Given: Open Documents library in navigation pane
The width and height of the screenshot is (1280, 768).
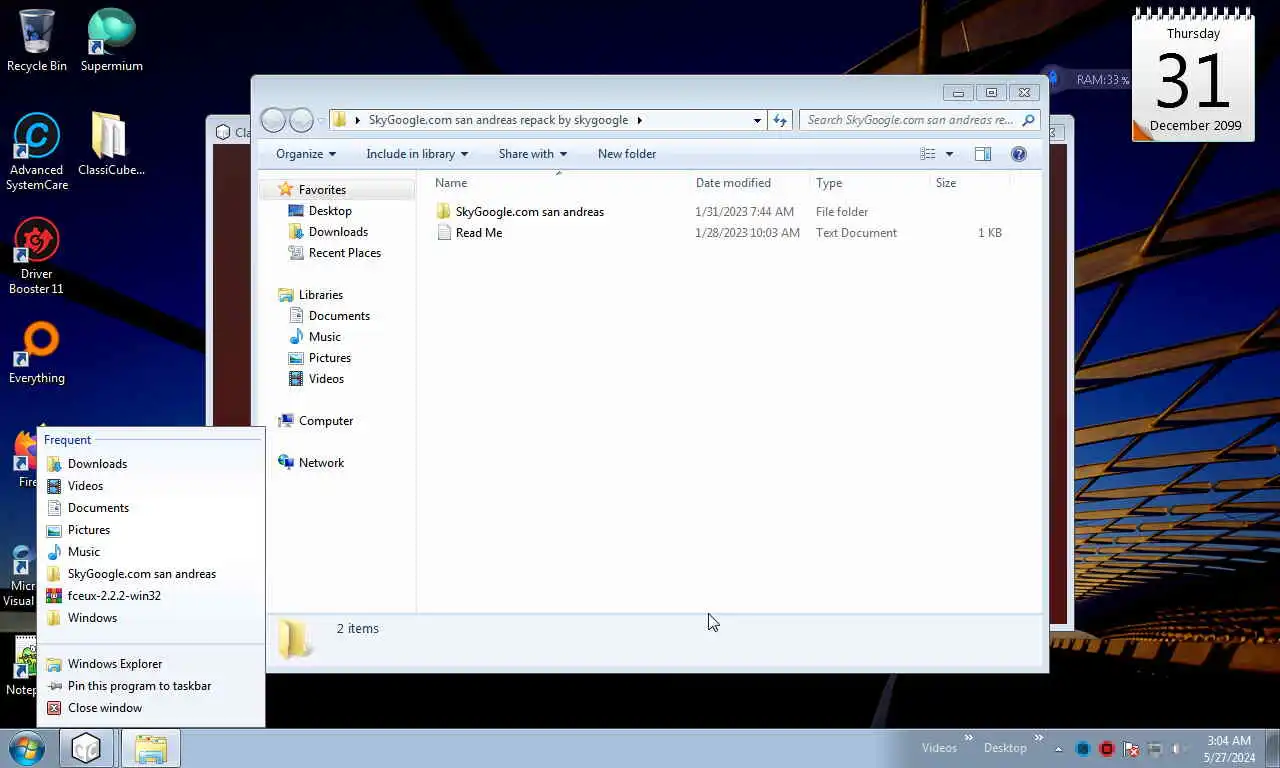Looking at the screenshot, I should point(339,316).
